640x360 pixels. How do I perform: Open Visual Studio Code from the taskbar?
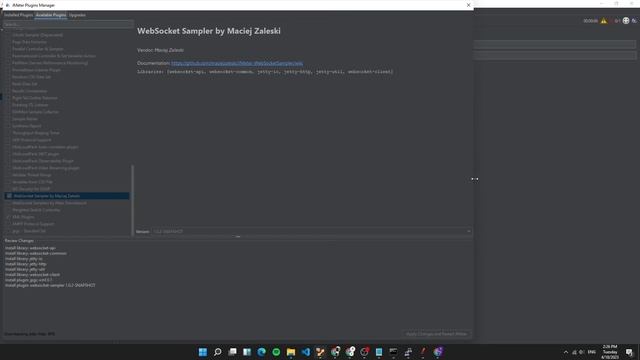pyautogui.click(x=306, y=352)
